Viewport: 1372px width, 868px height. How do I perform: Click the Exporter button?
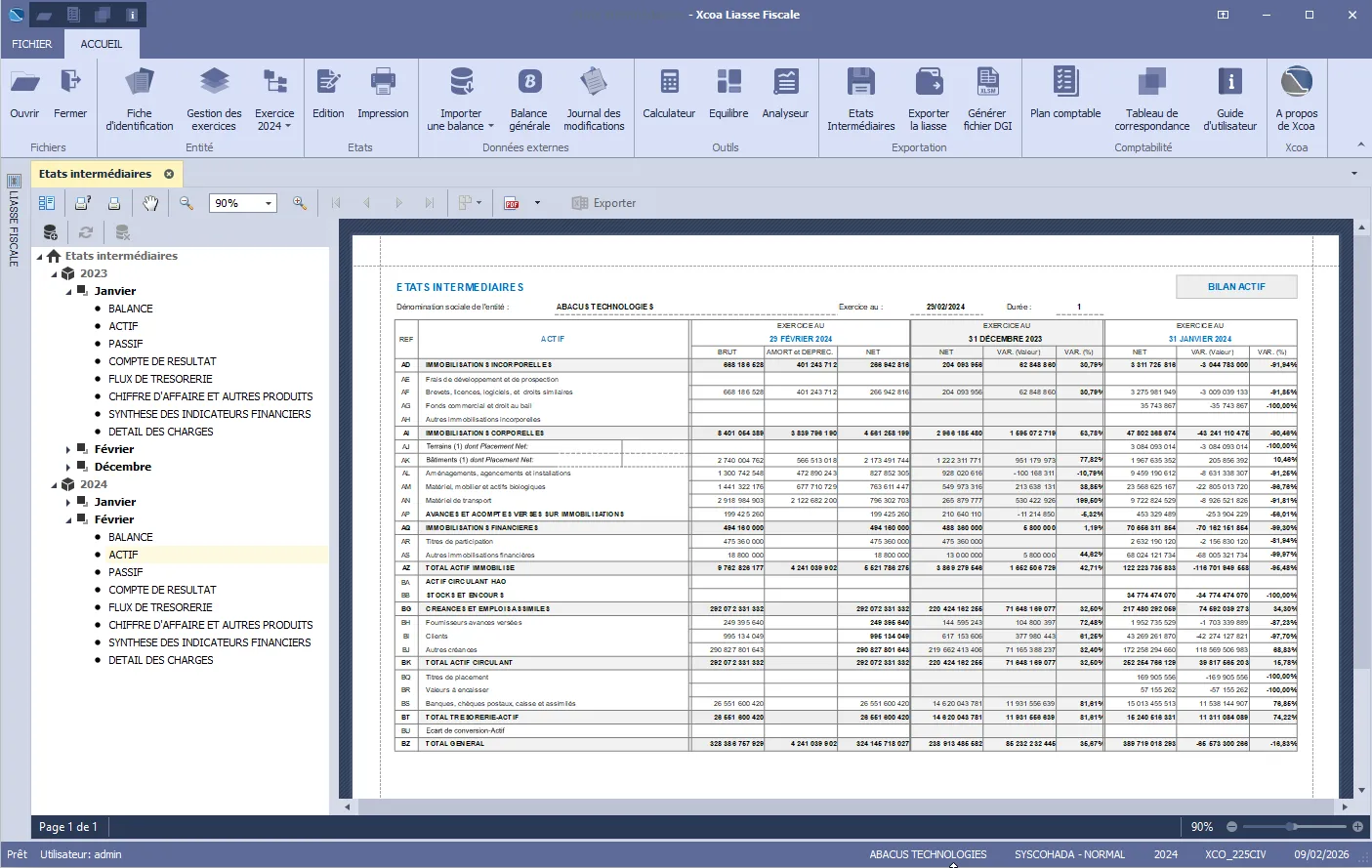point(603,203)
